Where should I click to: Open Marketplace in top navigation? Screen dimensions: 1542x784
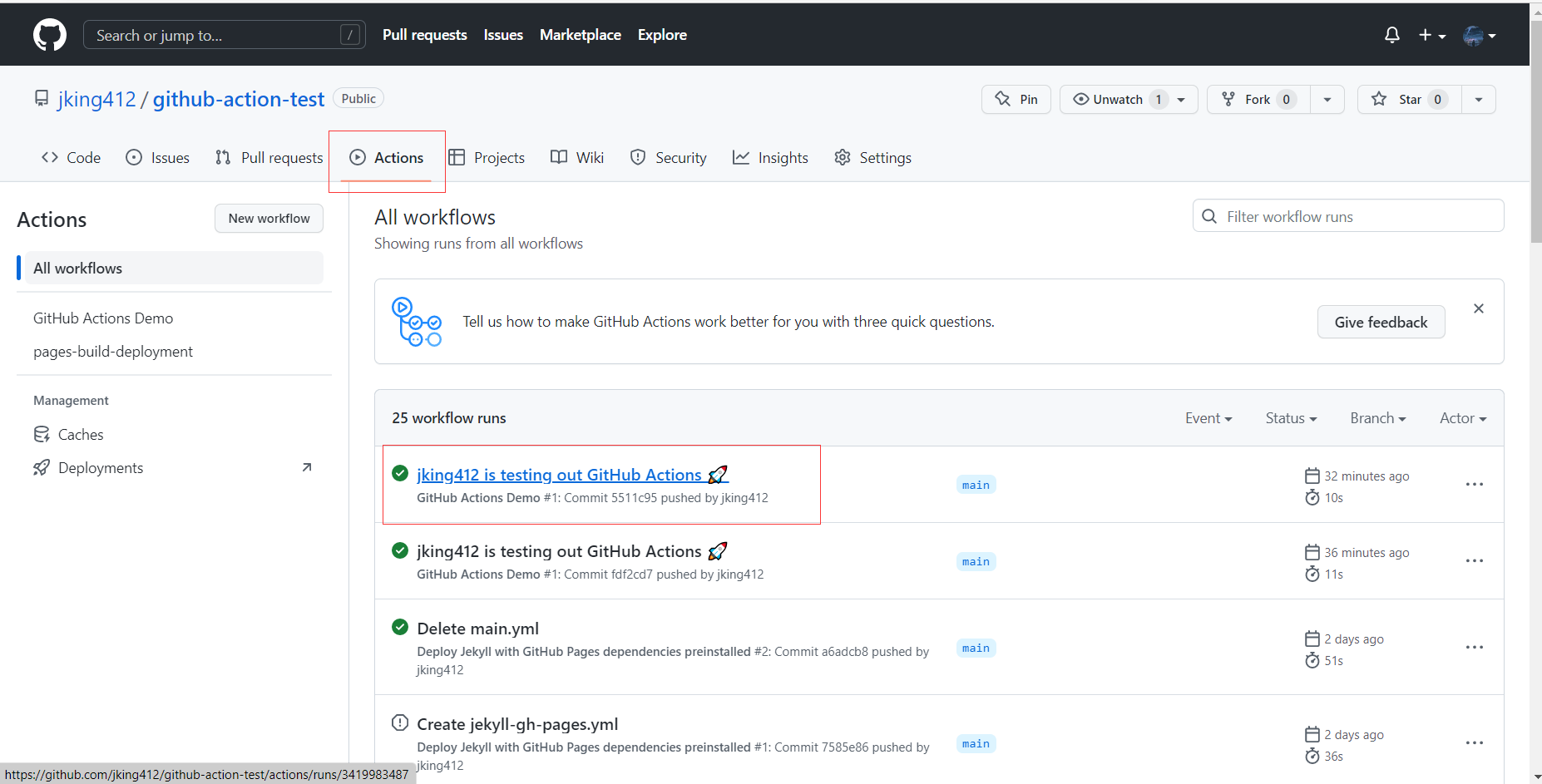coord(581,35)
